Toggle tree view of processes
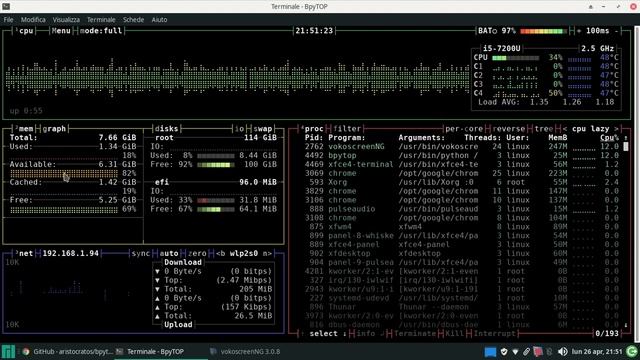The image size is (640, 360). coord(544,129)
